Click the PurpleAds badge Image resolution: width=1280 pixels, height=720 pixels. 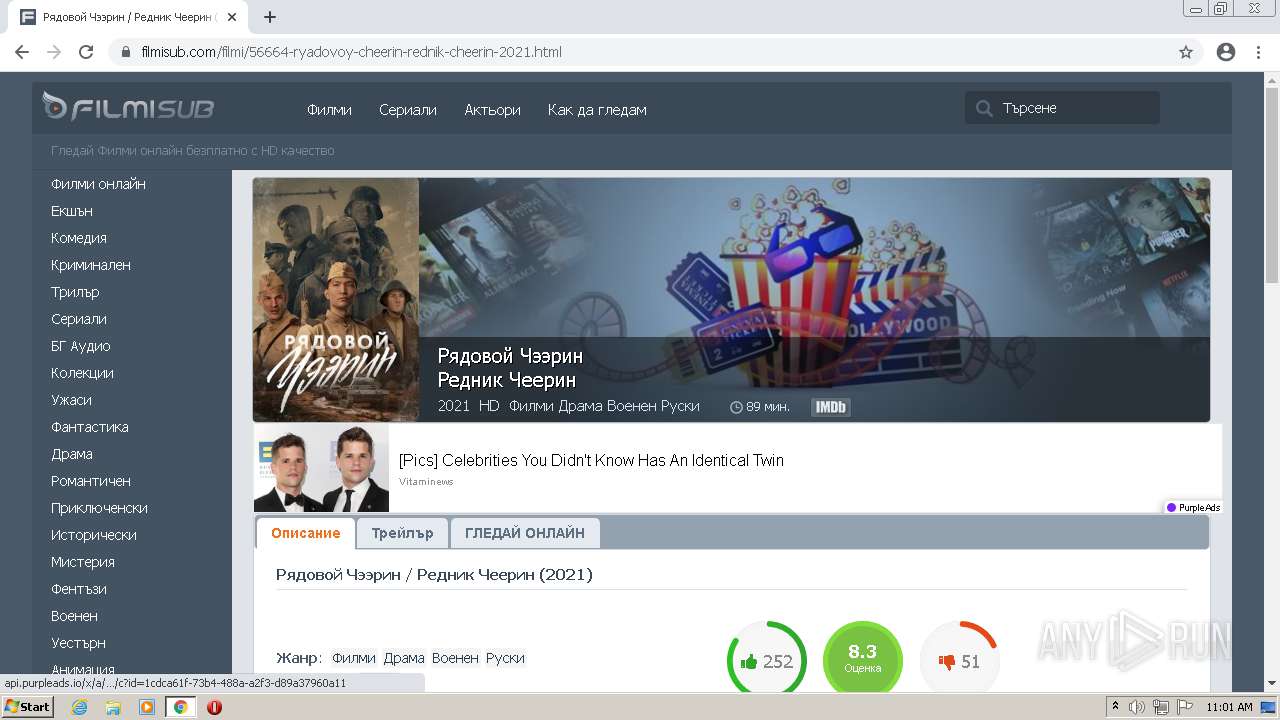tap(1193, 508)
